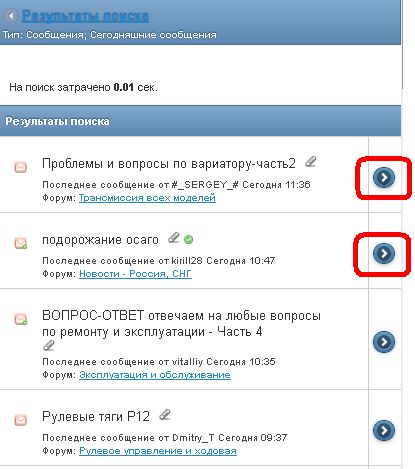Open forum link Рулевое управление и ходовая
The image size is (415, 469).
coord(158,451)
